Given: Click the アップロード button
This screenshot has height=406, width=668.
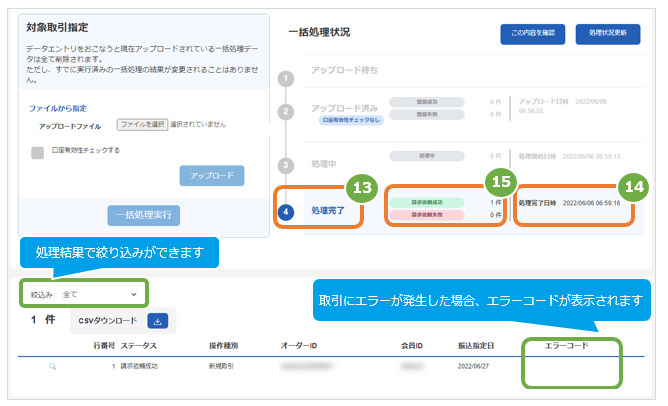Looking at the screenshot, I should [212, 176].
